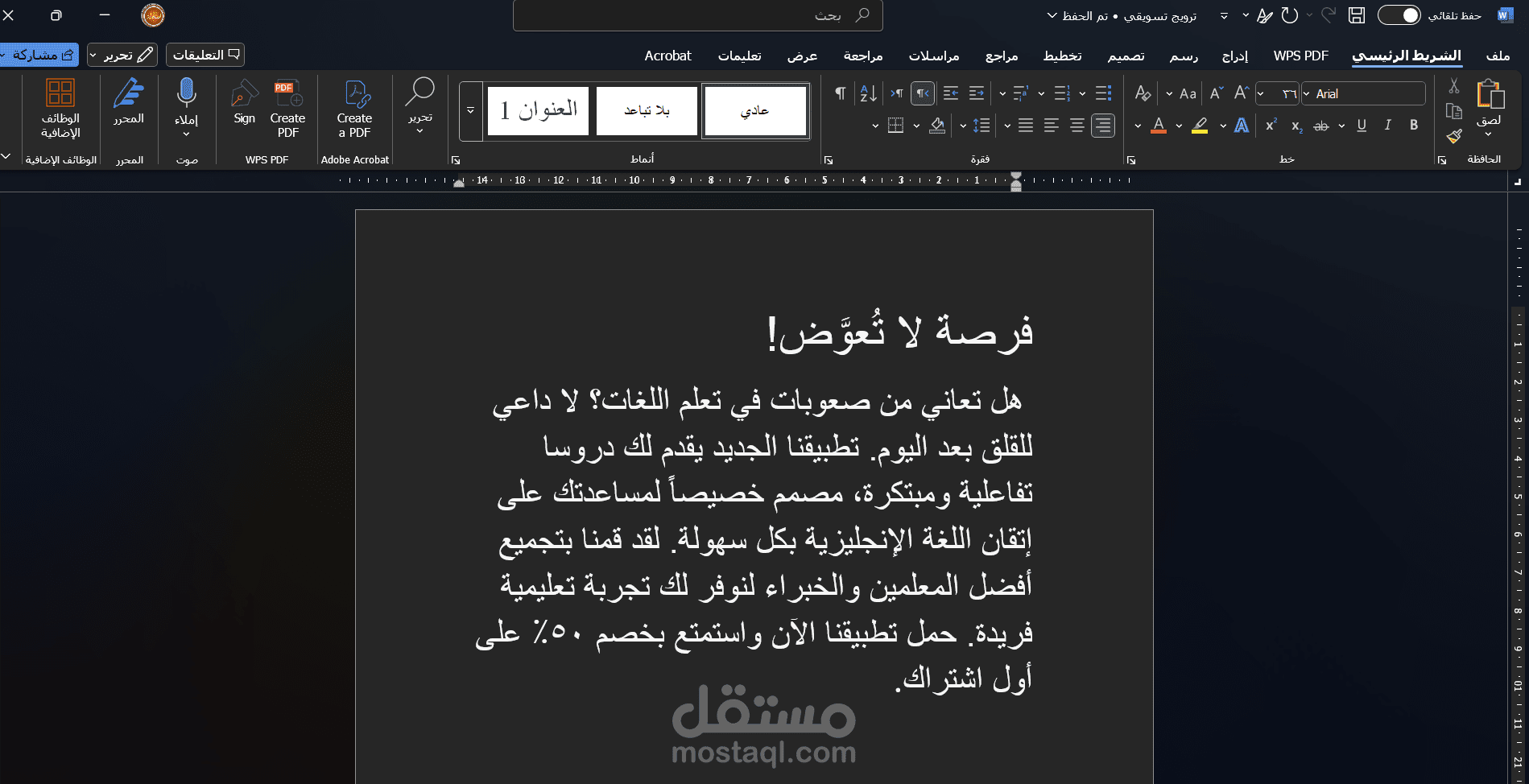Switch to the Insert (إدراج) tab
1529x784 pixels.
pos(1235,56)
